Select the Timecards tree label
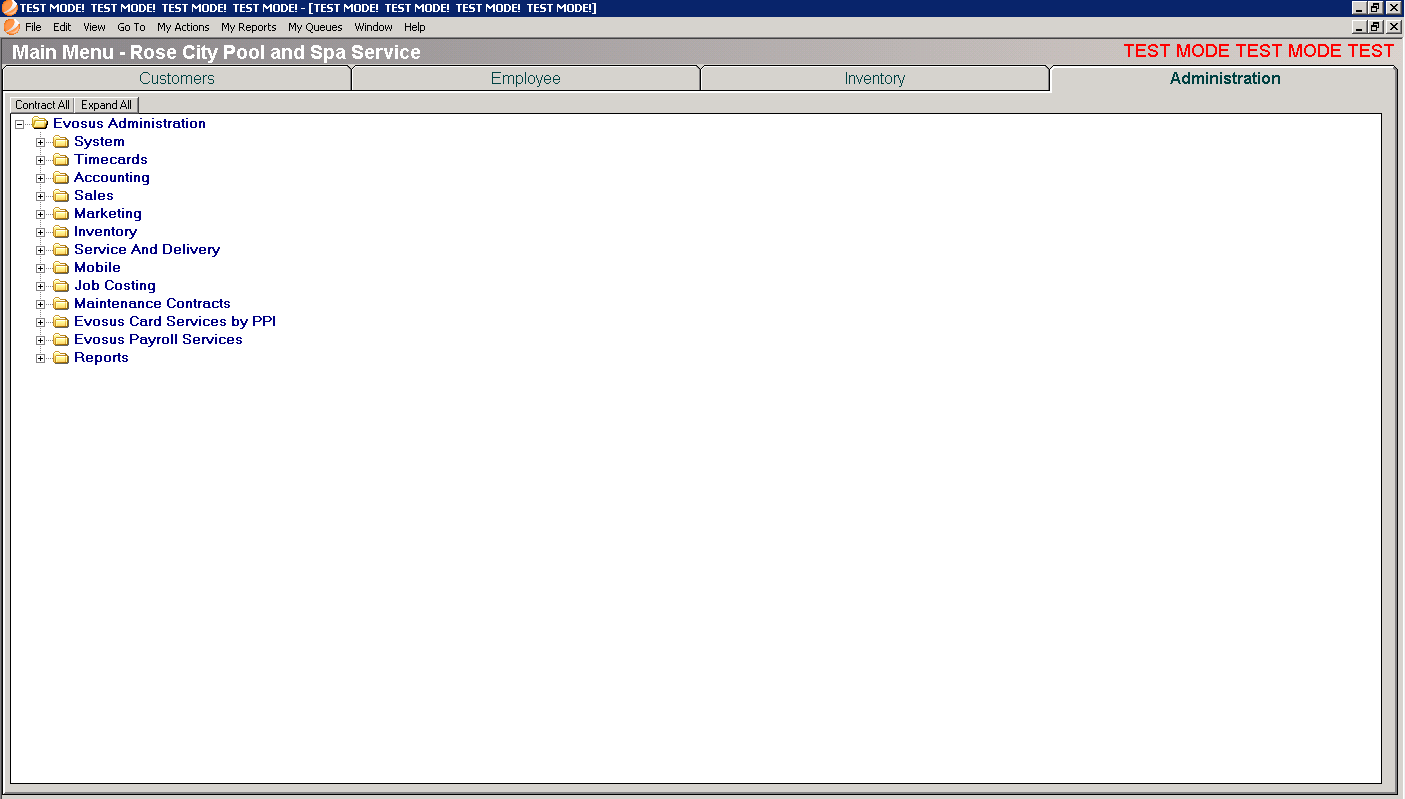This screenshot has height=799, width=1405. click(x=111, y=160)
